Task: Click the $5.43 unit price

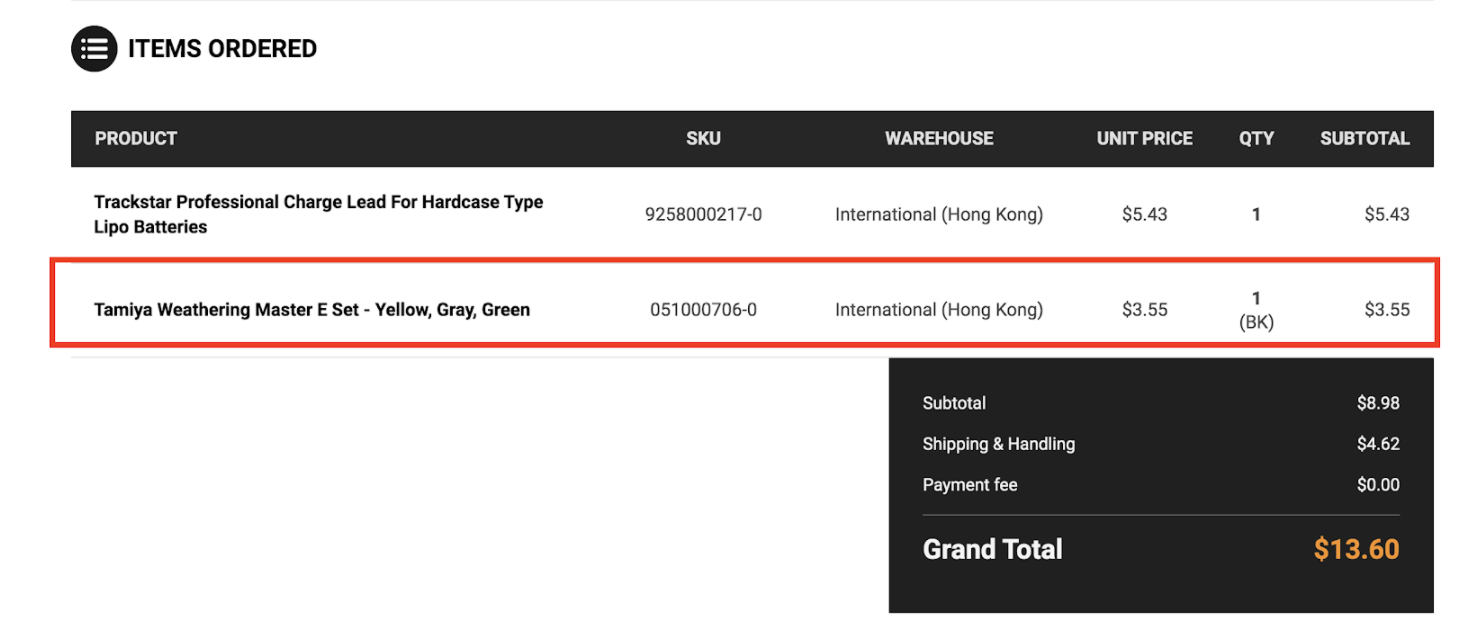Action: pyautogui.click(x=1144, y=214)
